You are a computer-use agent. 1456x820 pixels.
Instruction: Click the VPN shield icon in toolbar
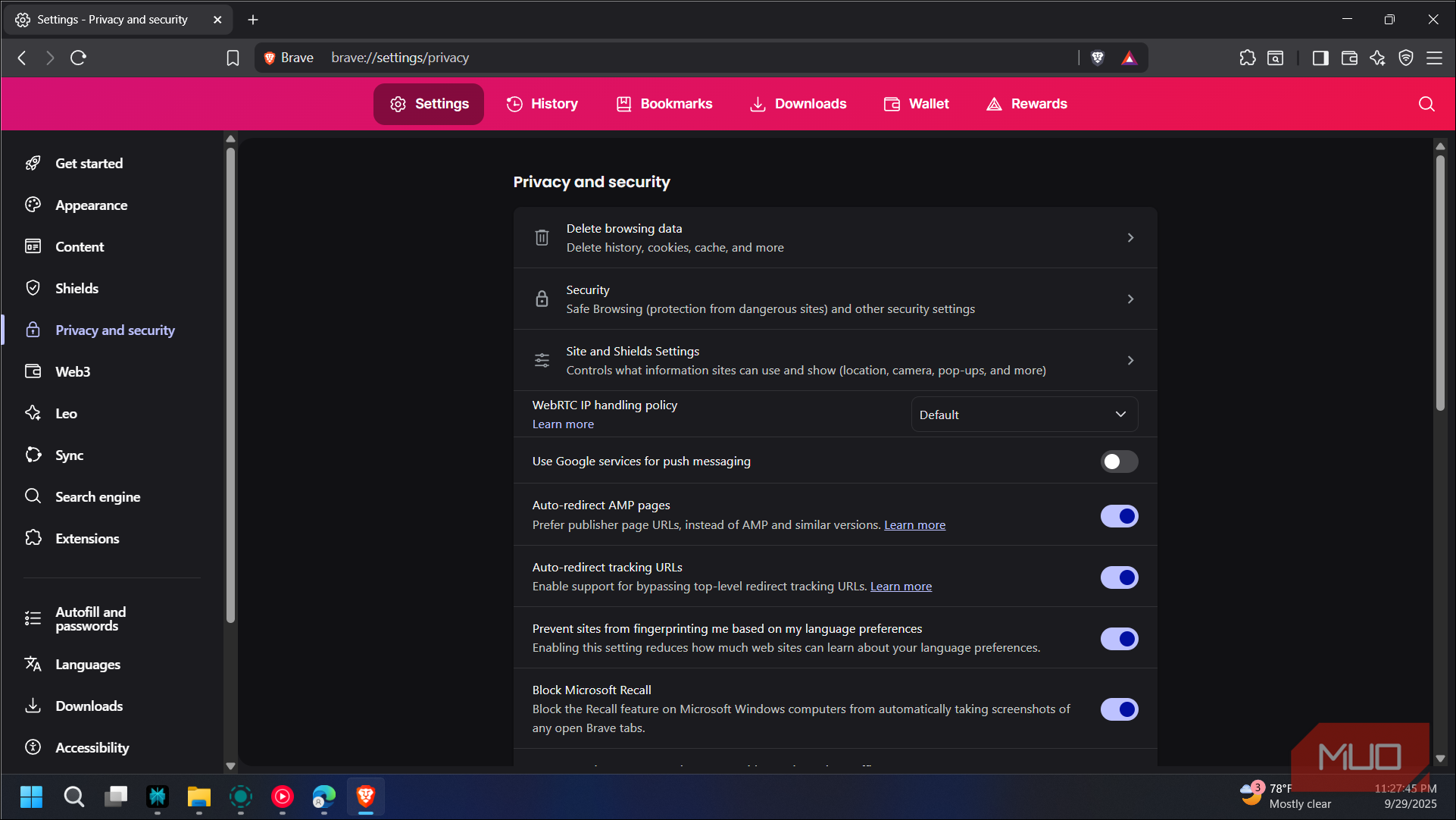(1406, 58)
